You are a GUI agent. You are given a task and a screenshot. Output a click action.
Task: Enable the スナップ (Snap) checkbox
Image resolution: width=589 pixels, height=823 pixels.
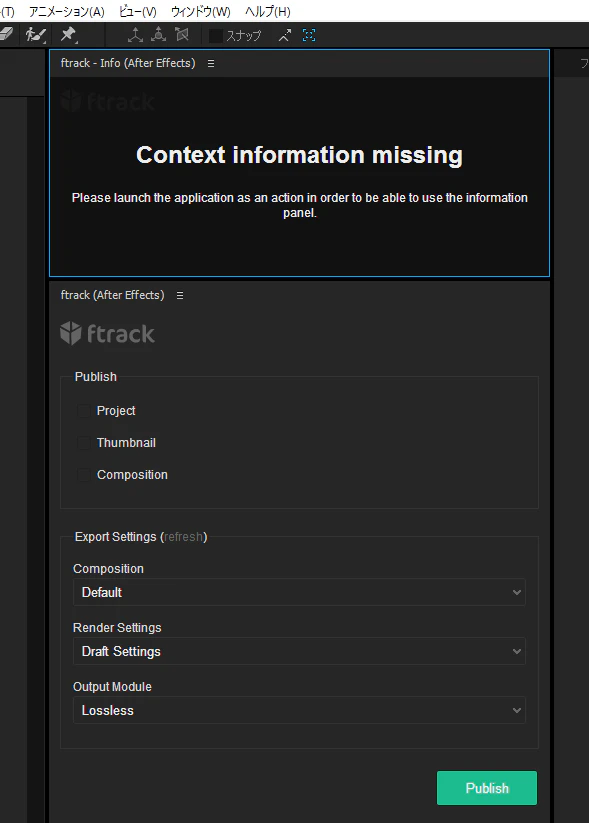(216, 36)
